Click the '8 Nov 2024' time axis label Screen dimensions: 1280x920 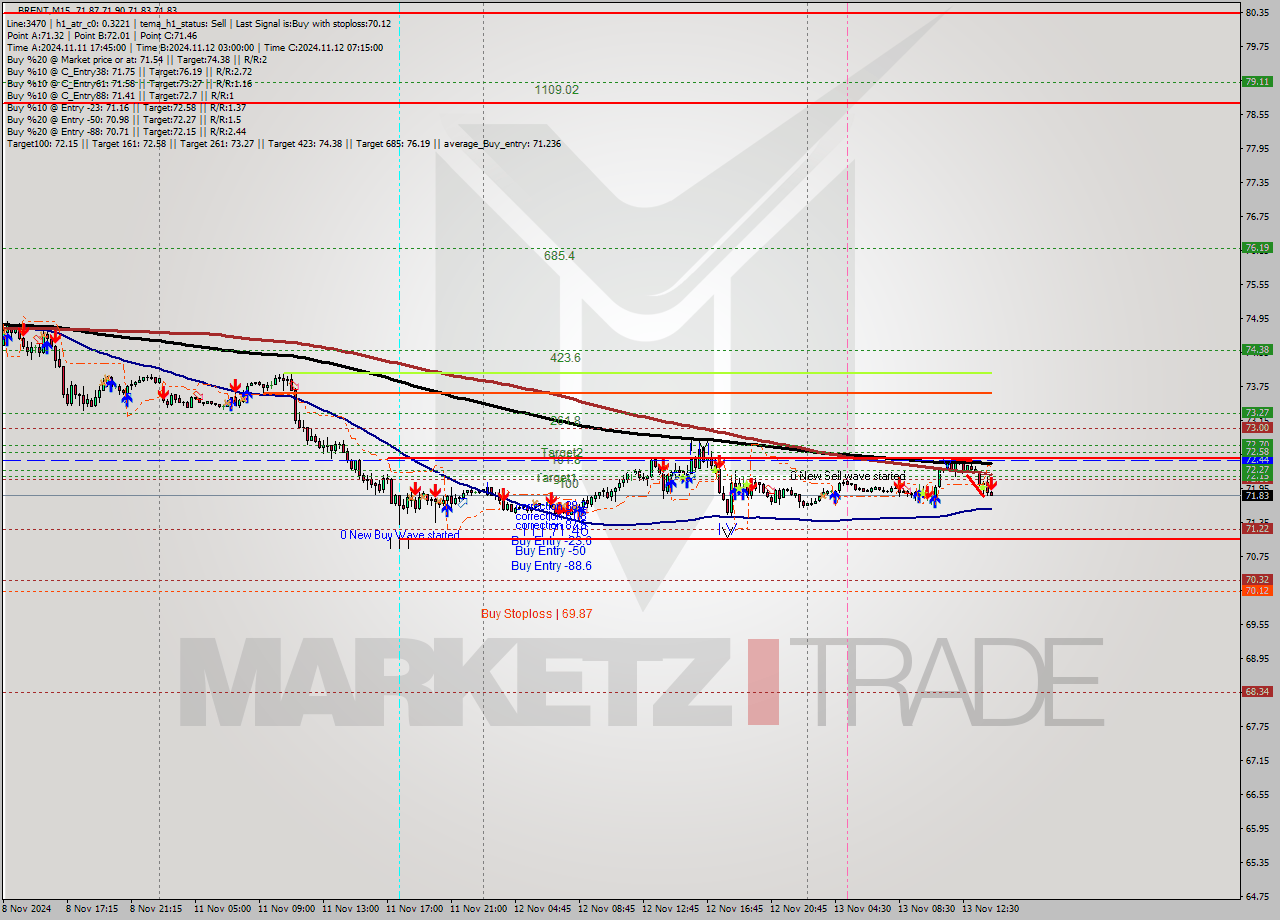[27, 909]
